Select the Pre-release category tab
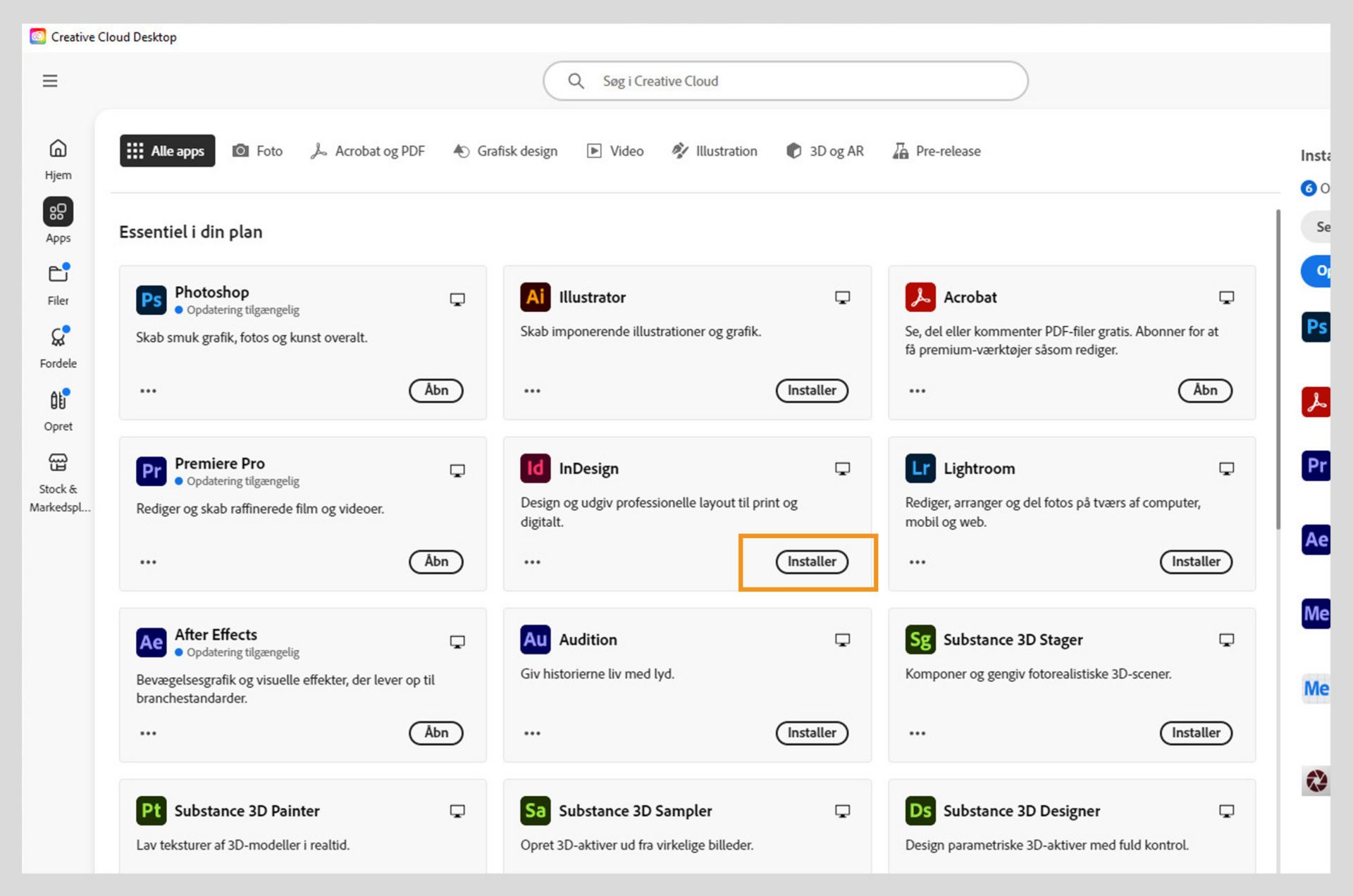1353x896 pixels. point(937,151)
